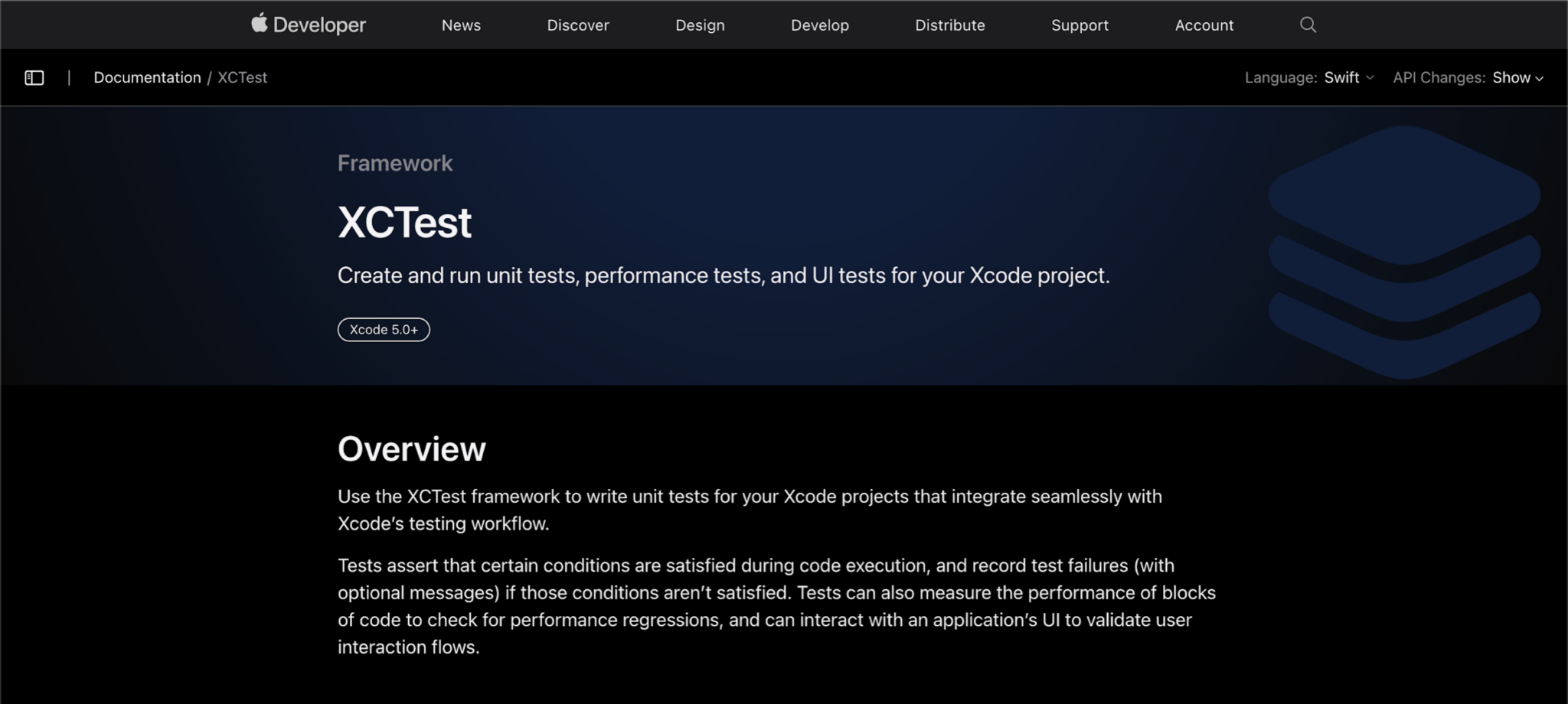1568x704 pixels.
Task: Open the News section
Action: 460,24
